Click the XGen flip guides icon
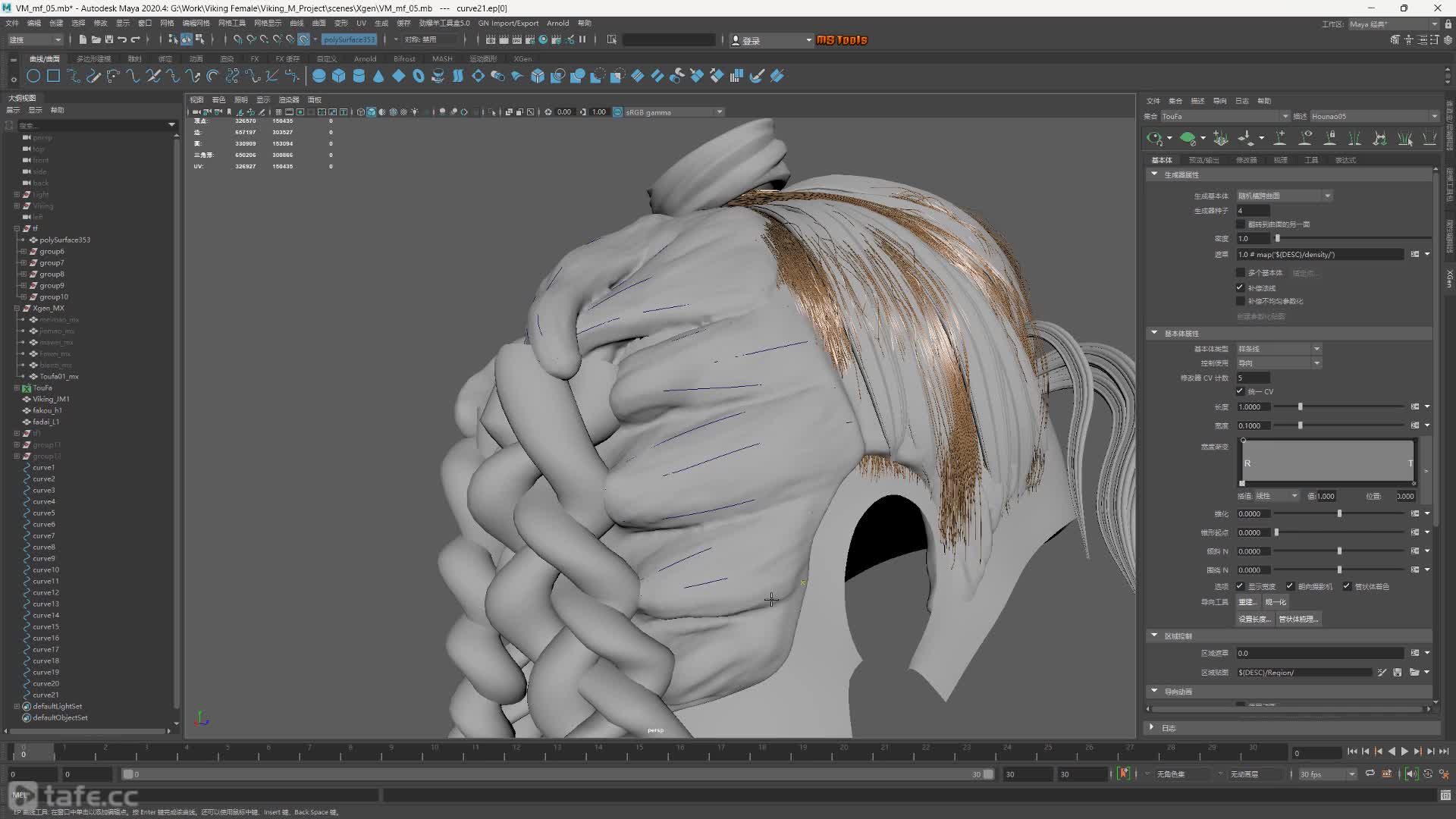Image resolution: width=1456 pixels, height=819 pixels. 1355,138
